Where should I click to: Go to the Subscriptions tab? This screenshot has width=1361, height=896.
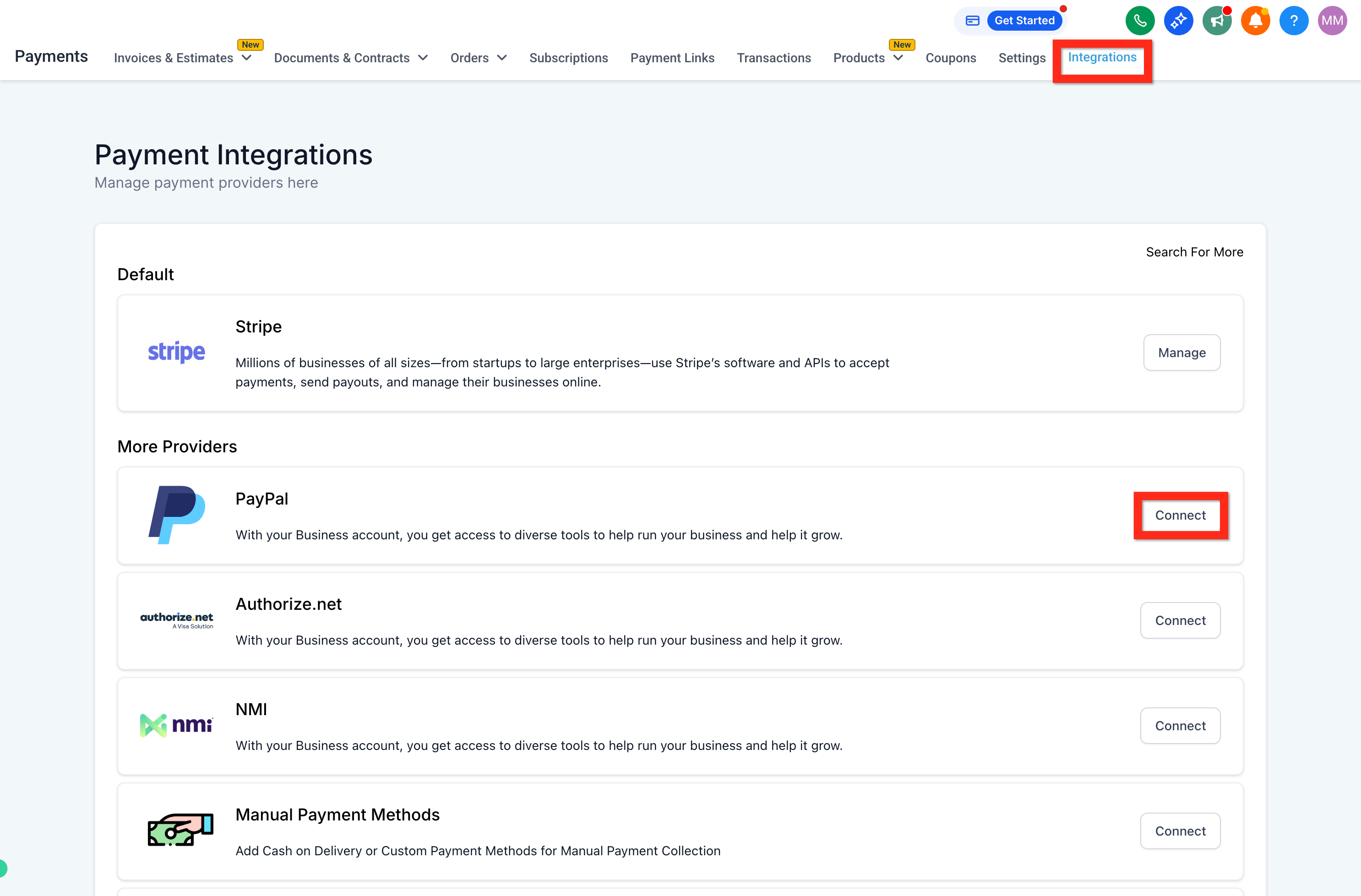[x=568, y=58]
